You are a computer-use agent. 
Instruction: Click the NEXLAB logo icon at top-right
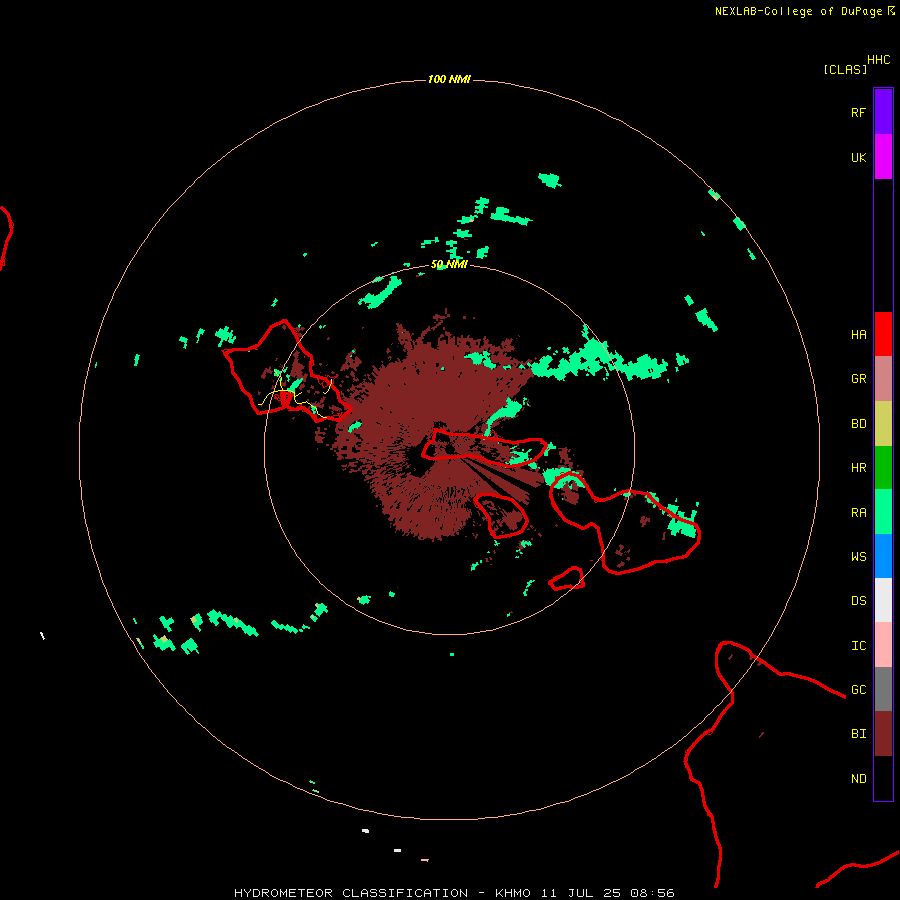point(891,11)
